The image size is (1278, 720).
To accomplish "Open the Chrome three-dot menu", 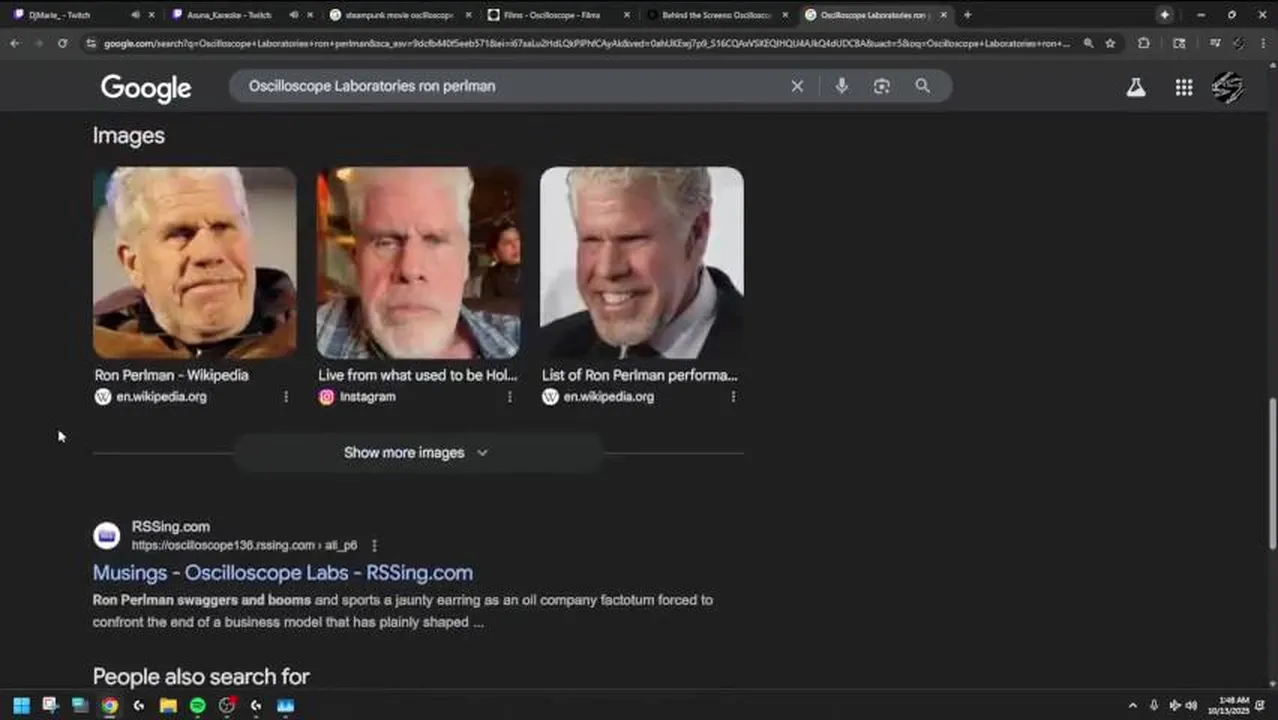I will 1263,43.
